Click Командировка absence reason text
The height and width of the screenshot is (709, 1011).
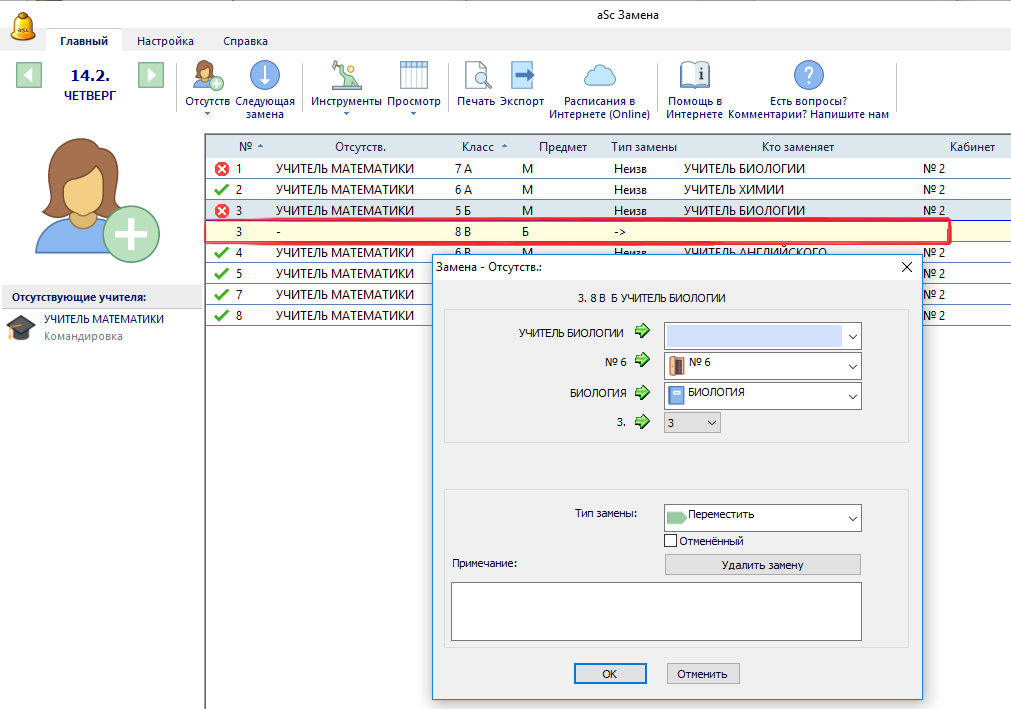83,336
